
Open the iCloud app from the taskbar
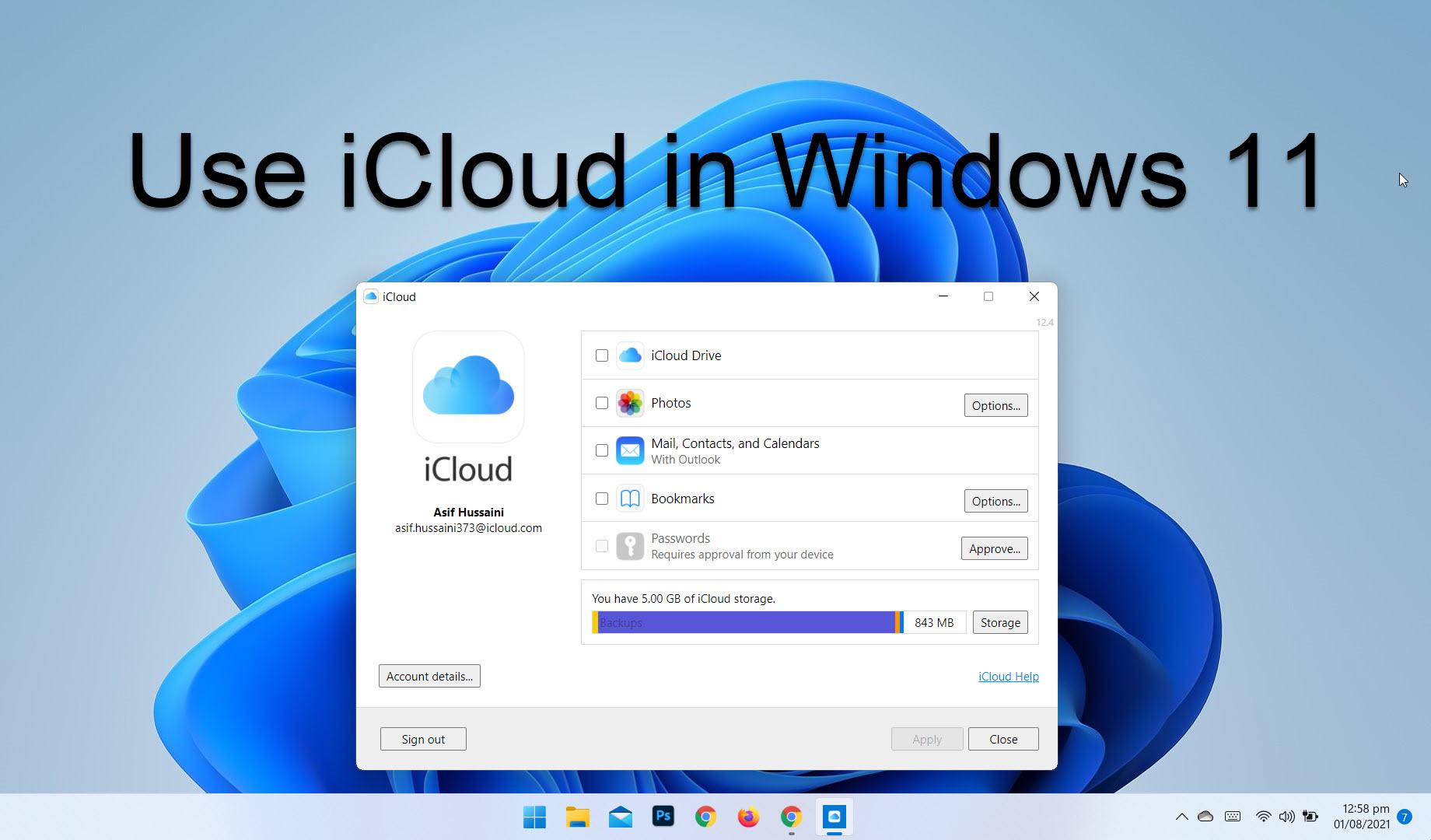834,817
